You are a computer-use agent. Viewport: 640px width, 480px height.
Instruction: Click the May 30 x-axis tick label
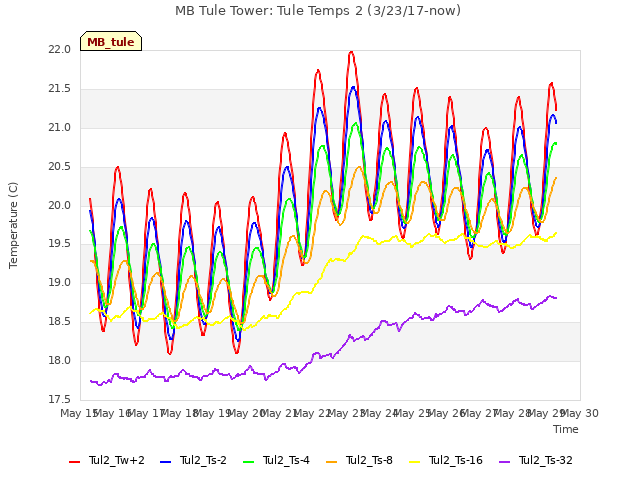tap(580, 413)
